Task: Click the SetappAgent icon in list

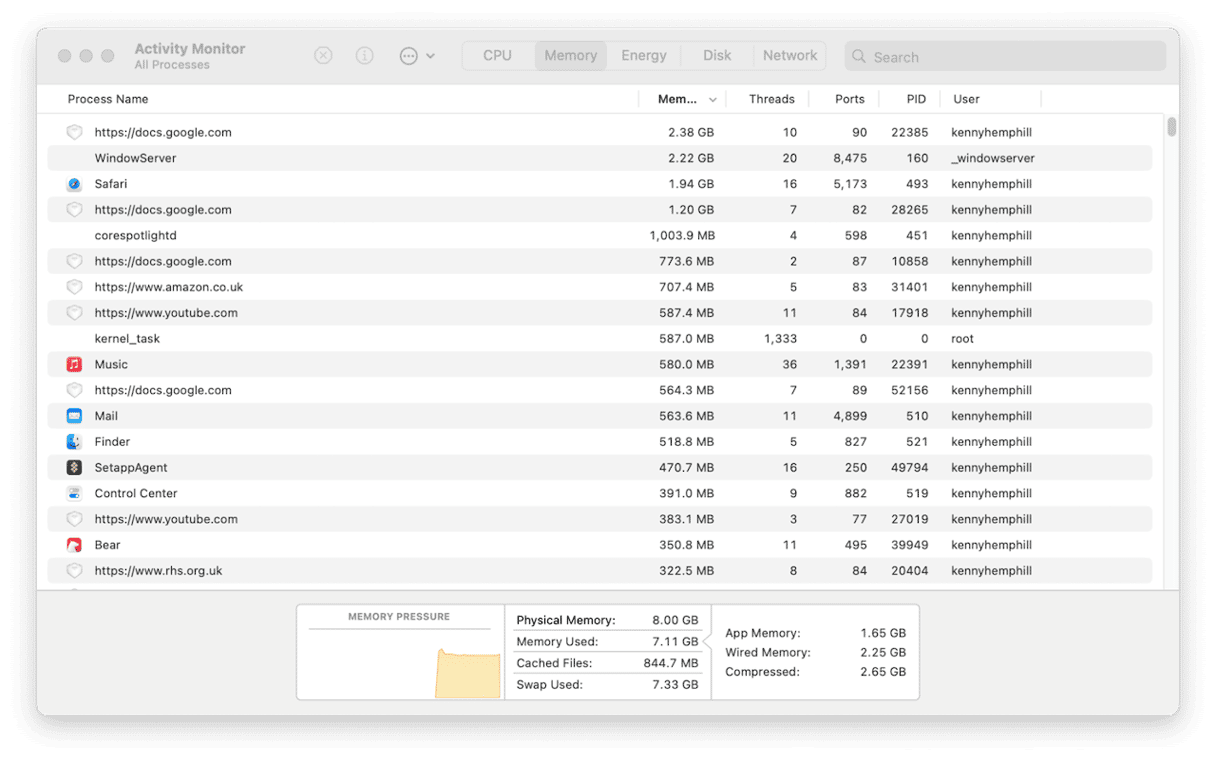Action: coord(74,468)
